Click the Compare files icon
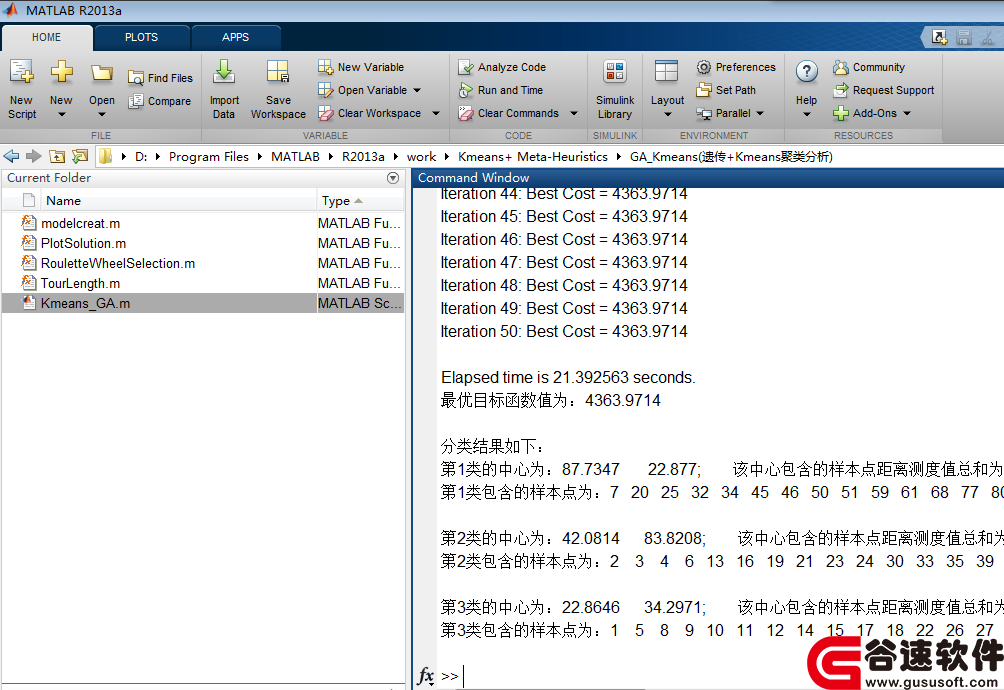 click(x=135, y=101)
